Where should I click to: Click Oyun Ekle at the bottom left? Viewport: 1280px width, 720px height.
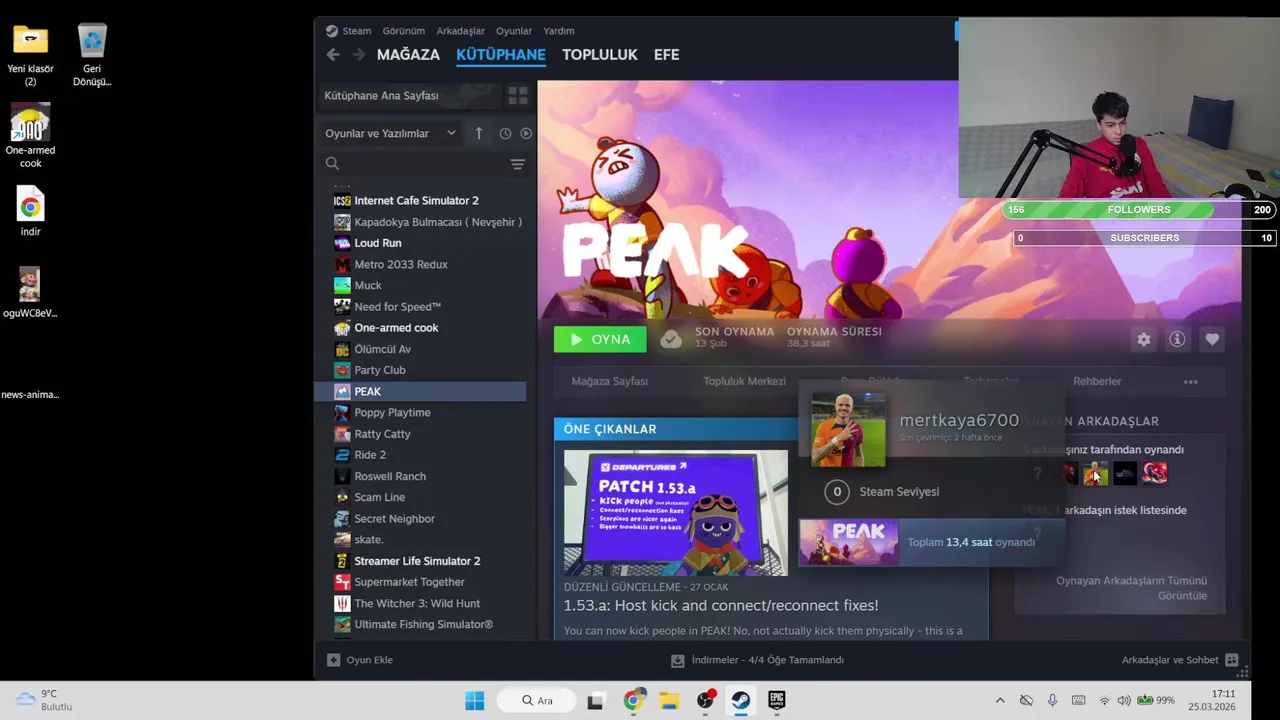point(360,660)
